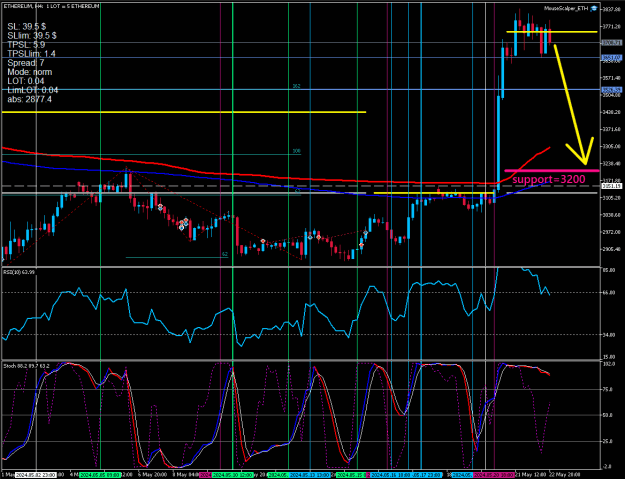Click the 'abs: 2877.4' value
The width and height of the screenshot is (625, 479).
click(29, 99)
